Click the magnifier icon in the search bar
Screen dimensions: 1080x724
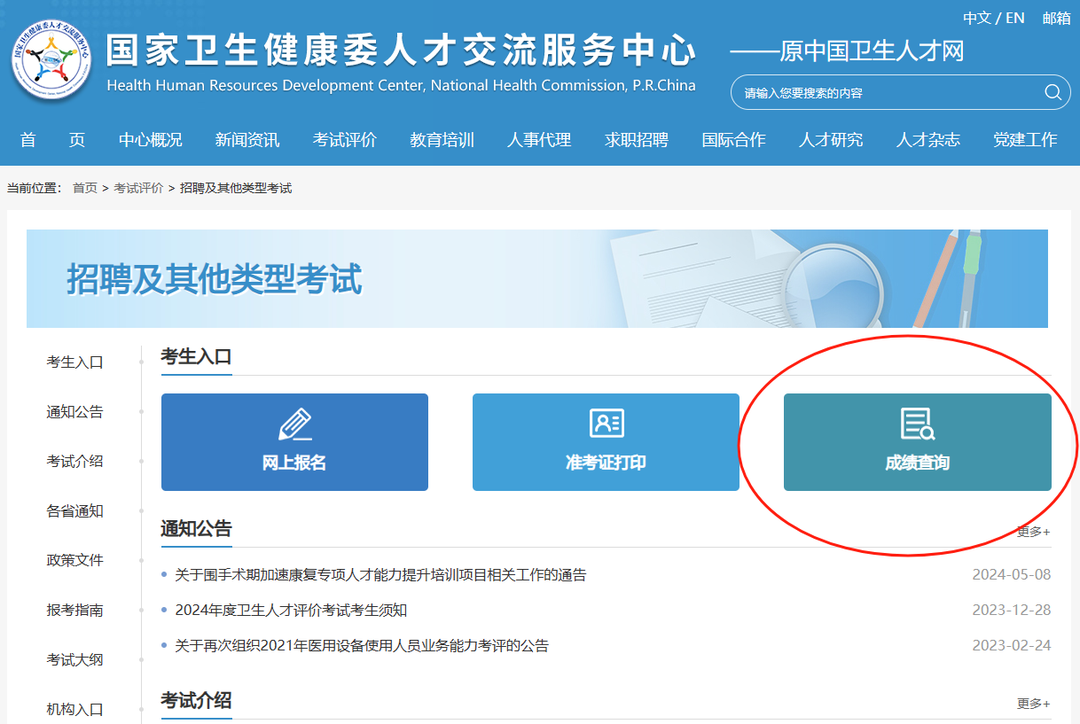(1052, 92)
